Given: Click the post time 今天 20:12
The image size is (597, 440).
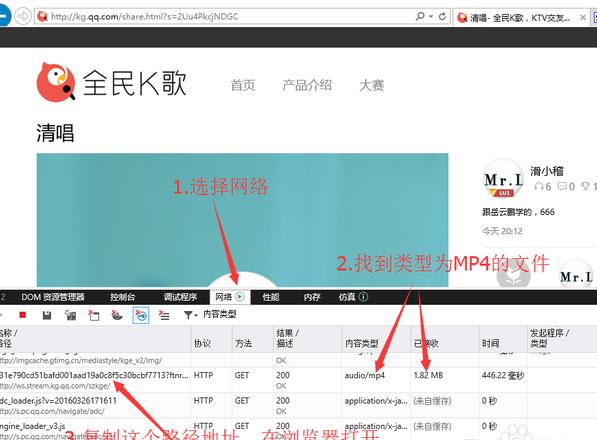Looking at the screenshot, I should 502,231.
